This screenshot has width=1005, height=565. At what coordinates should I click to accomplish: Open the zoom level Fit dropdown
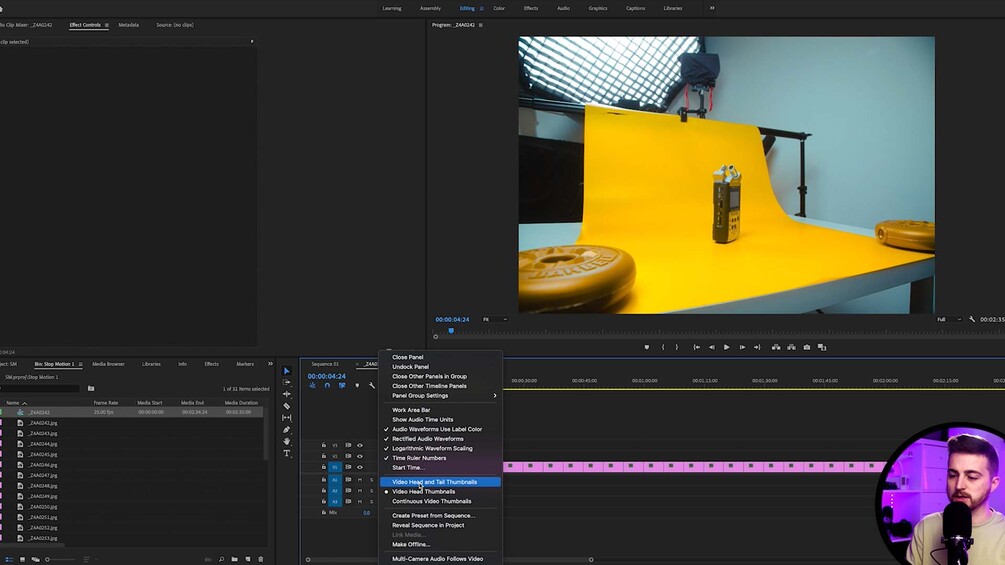point(494,319)
